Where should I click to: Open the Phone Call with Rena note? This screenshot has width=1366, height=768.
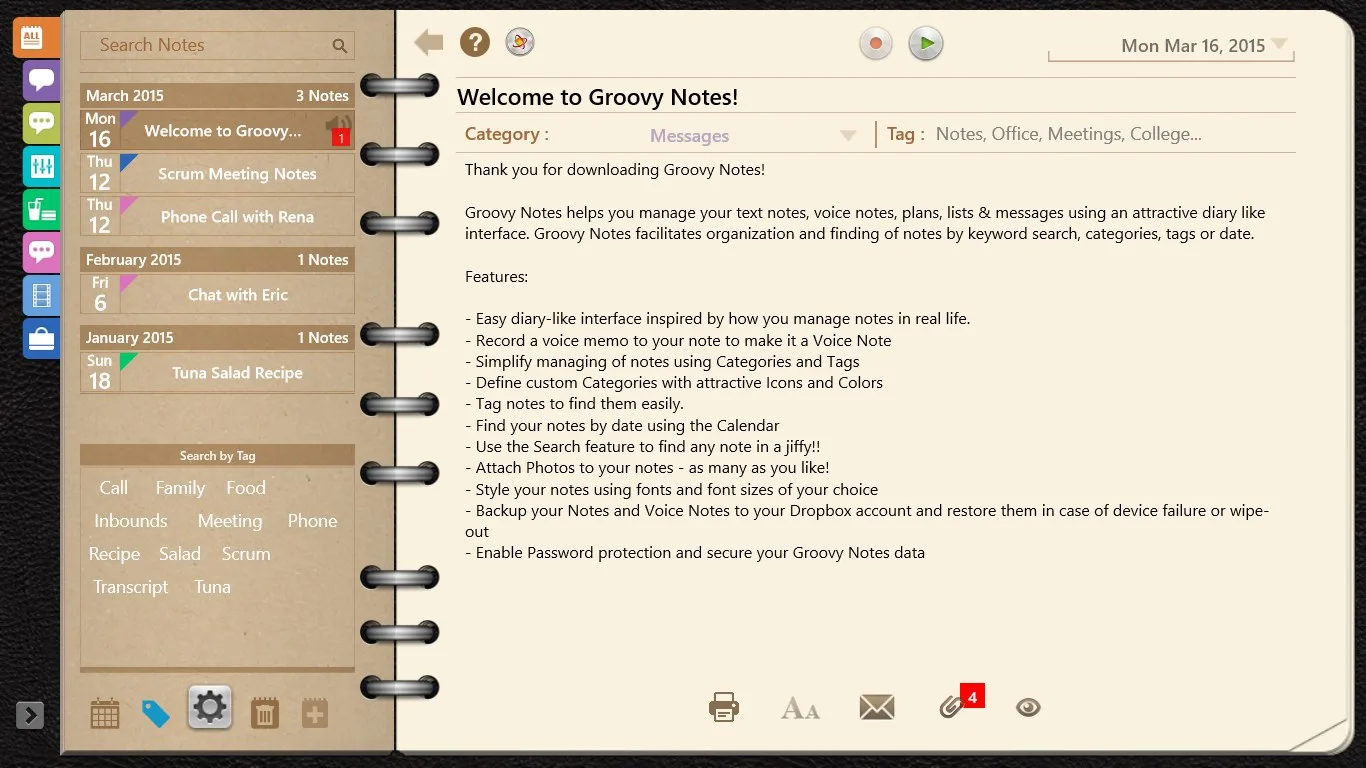click(217, 216)
